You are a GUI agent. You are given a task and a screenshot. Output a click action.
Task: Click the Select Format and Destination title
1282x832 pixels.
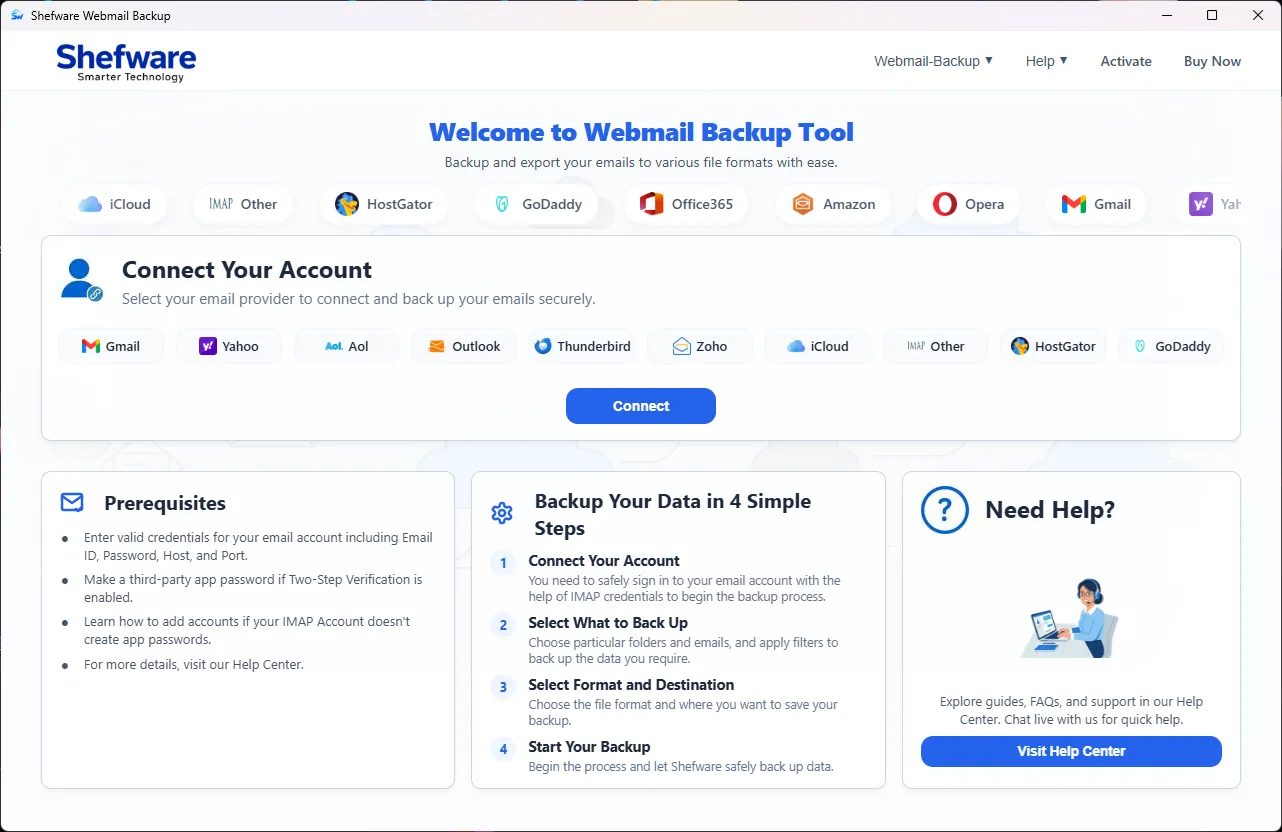click(631, 685)
